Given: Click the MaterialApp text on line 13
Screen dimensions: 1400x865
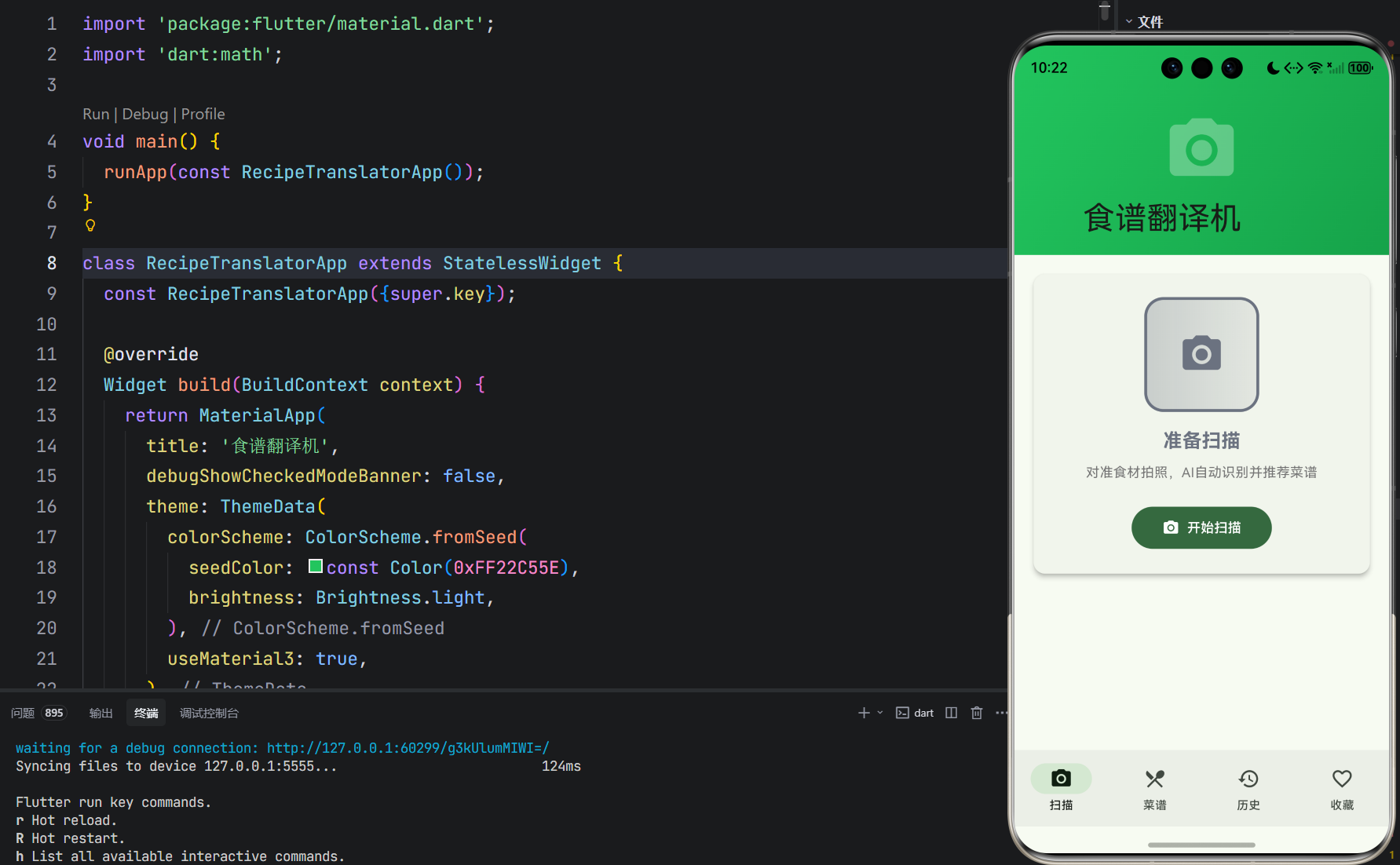Looking at the screenshot, I should (257, 415).
